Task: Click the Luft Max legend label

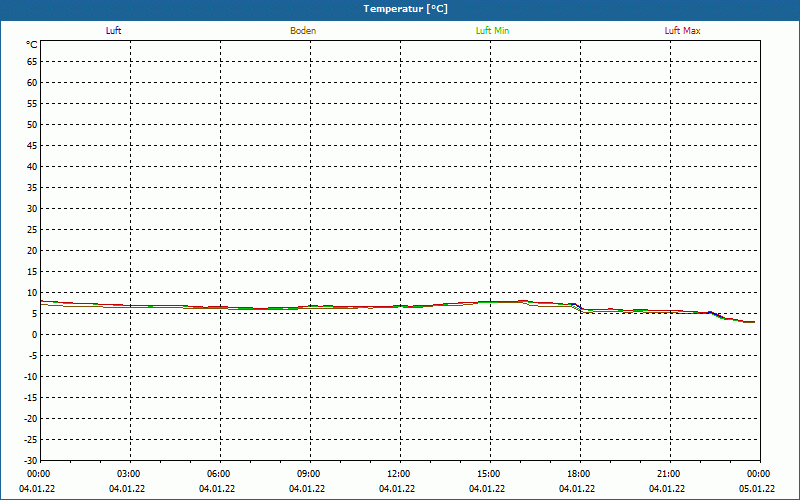Action: [x=682, y=31]
